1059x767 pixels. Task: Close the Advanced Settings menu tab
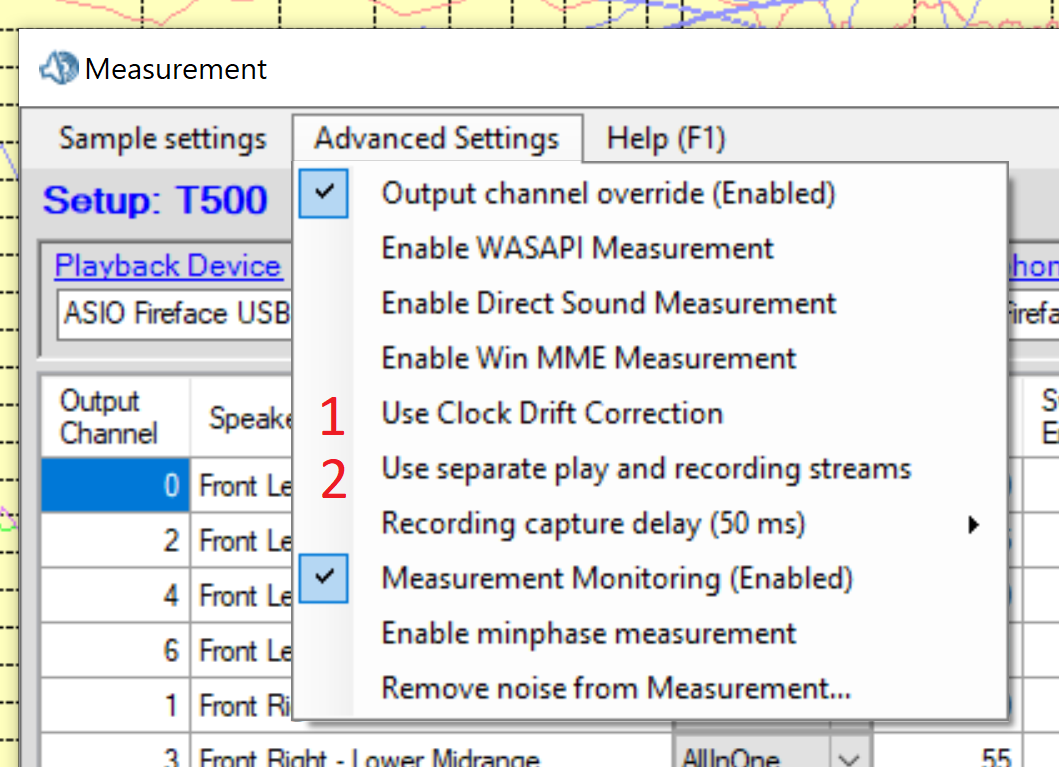[436, 138]
